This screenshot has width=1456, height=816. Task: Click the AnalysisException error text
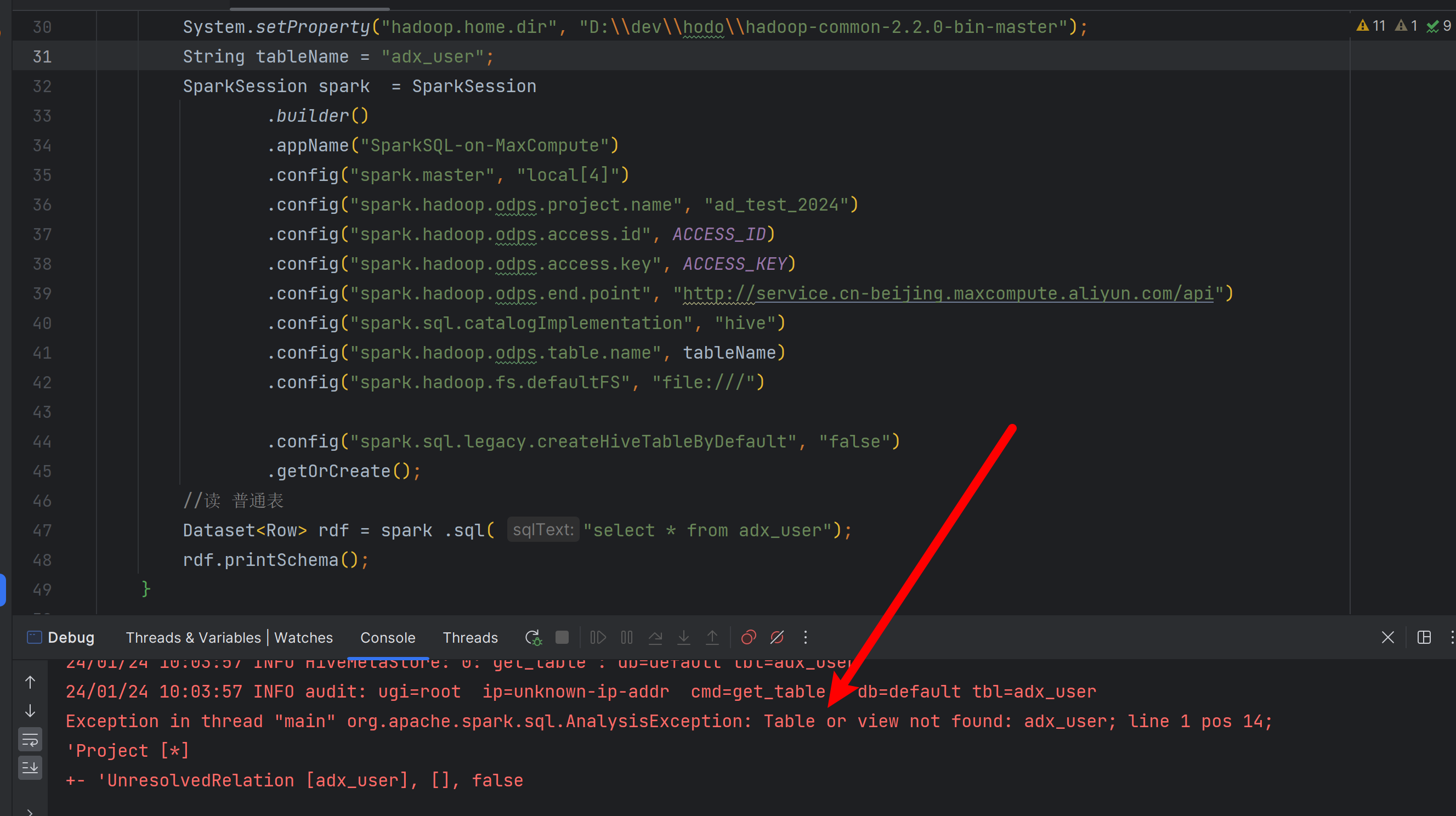click(x=549, y=721)
